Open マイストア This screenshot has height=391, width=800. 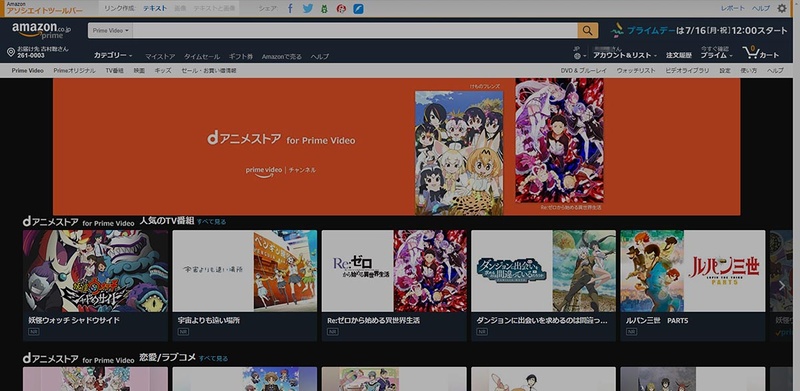[160, 57]
